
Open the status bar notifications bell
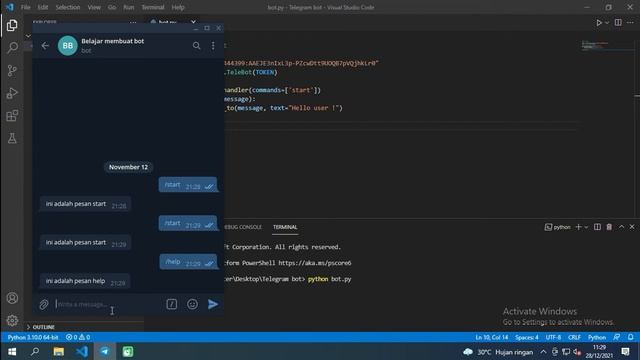631,337
